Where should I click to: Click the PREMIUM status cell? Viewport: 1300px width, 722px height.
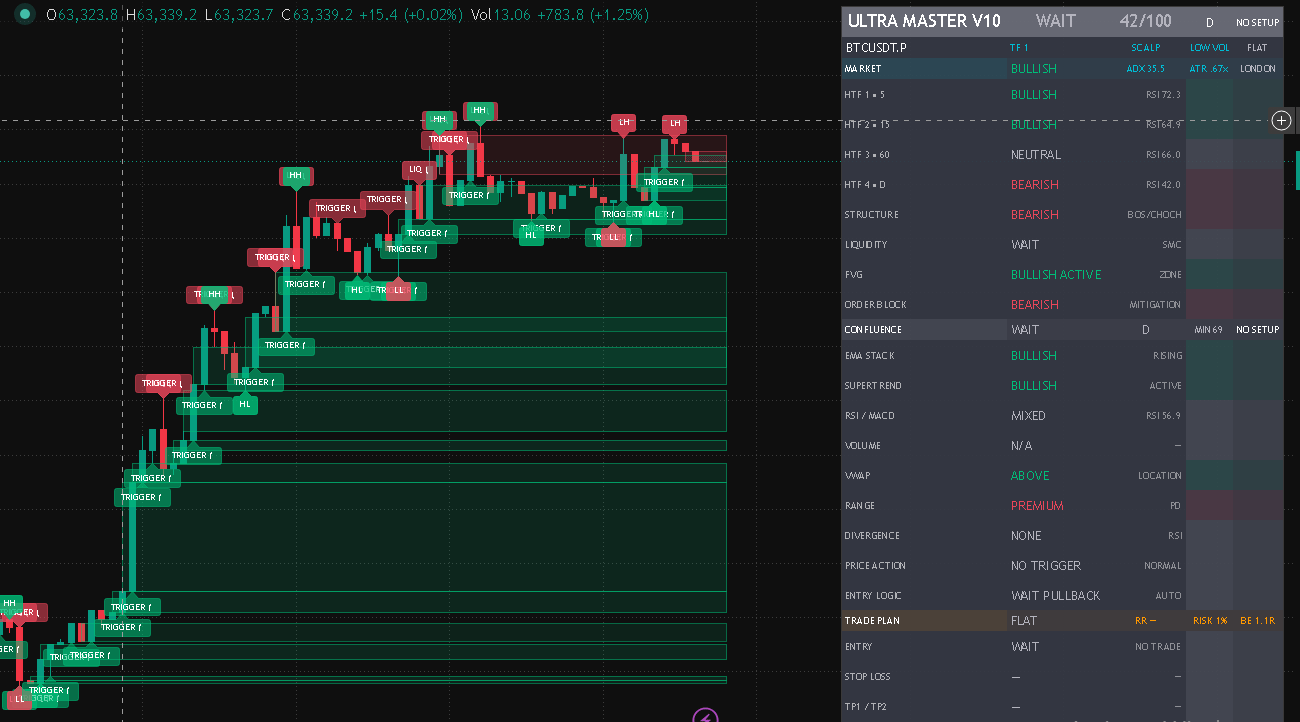(1037, 506)
